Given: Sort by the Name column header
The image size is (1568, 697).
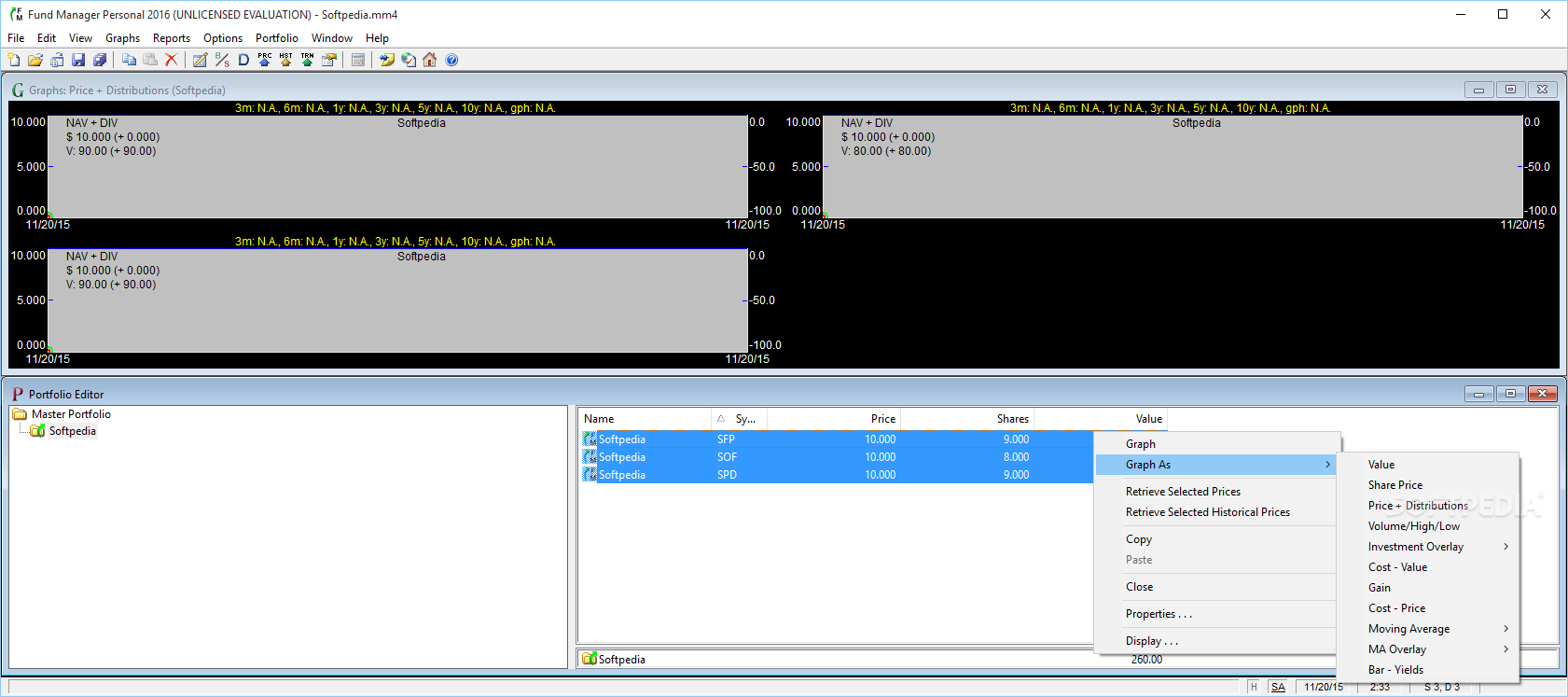Looking at the screenshot, I should [x=645, y=419].
